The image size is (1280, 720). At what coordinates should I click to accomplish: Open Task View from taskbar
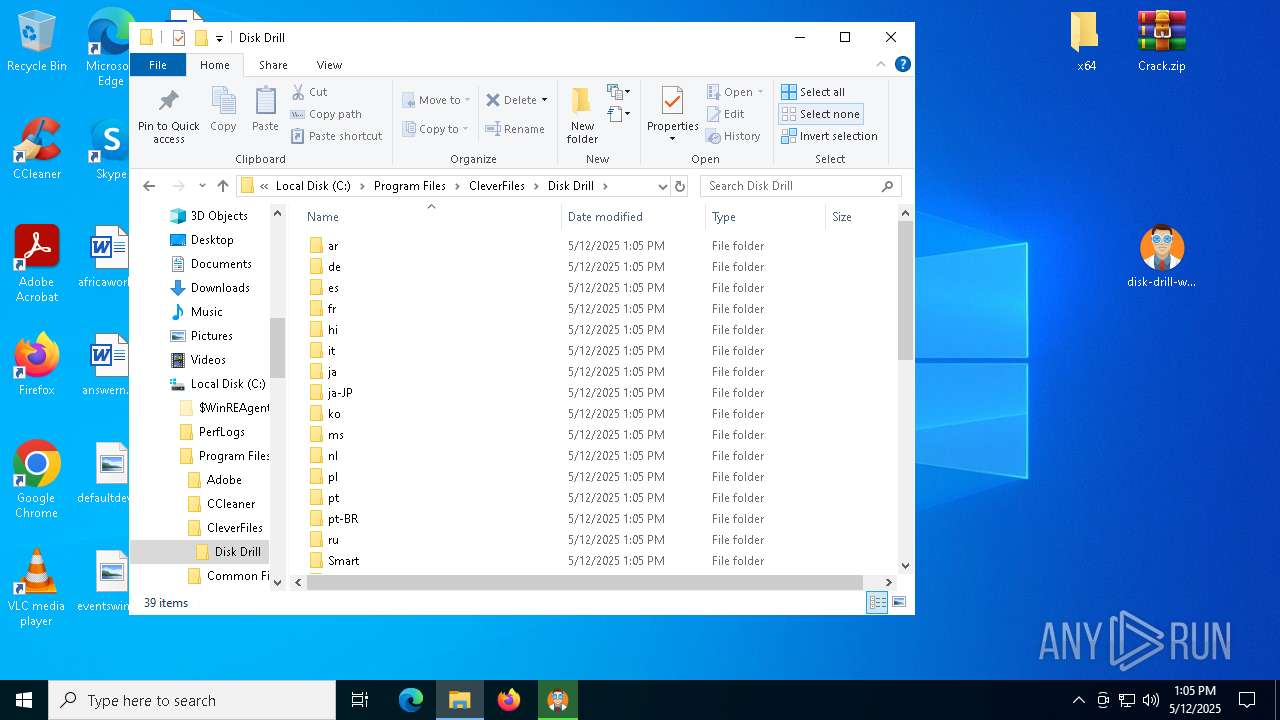360,700
